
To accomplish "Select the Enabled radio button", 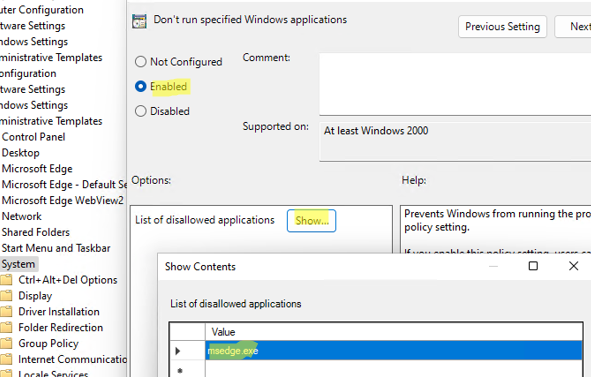I will pos(140,86).
